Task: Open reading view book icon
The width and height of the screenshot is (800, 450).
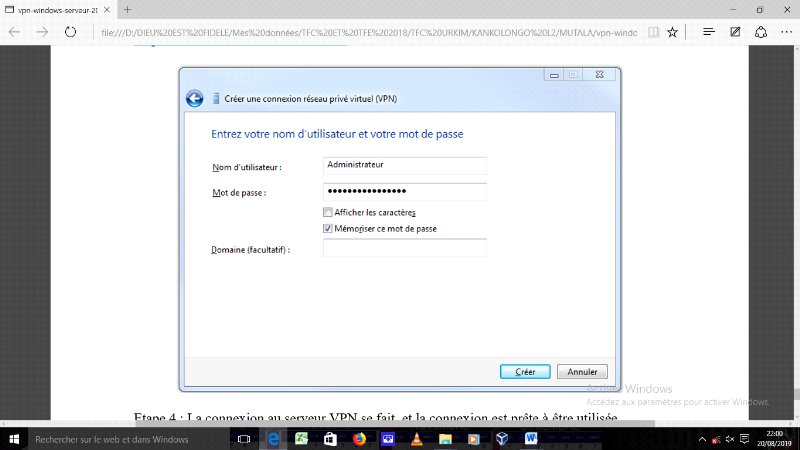Action: pos(653,32)
